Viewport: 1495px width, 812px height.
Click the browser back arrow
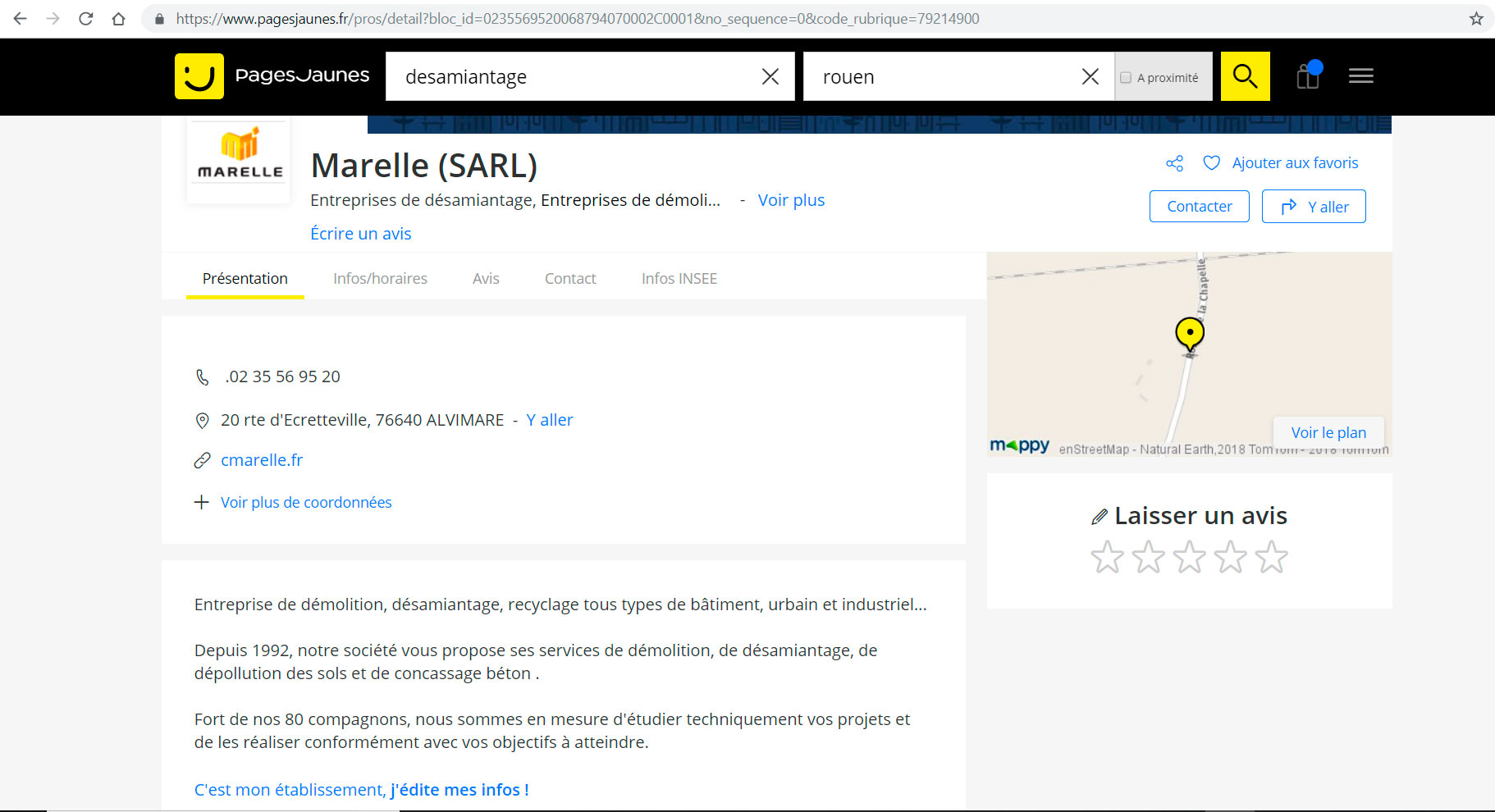tap(20, 18)
